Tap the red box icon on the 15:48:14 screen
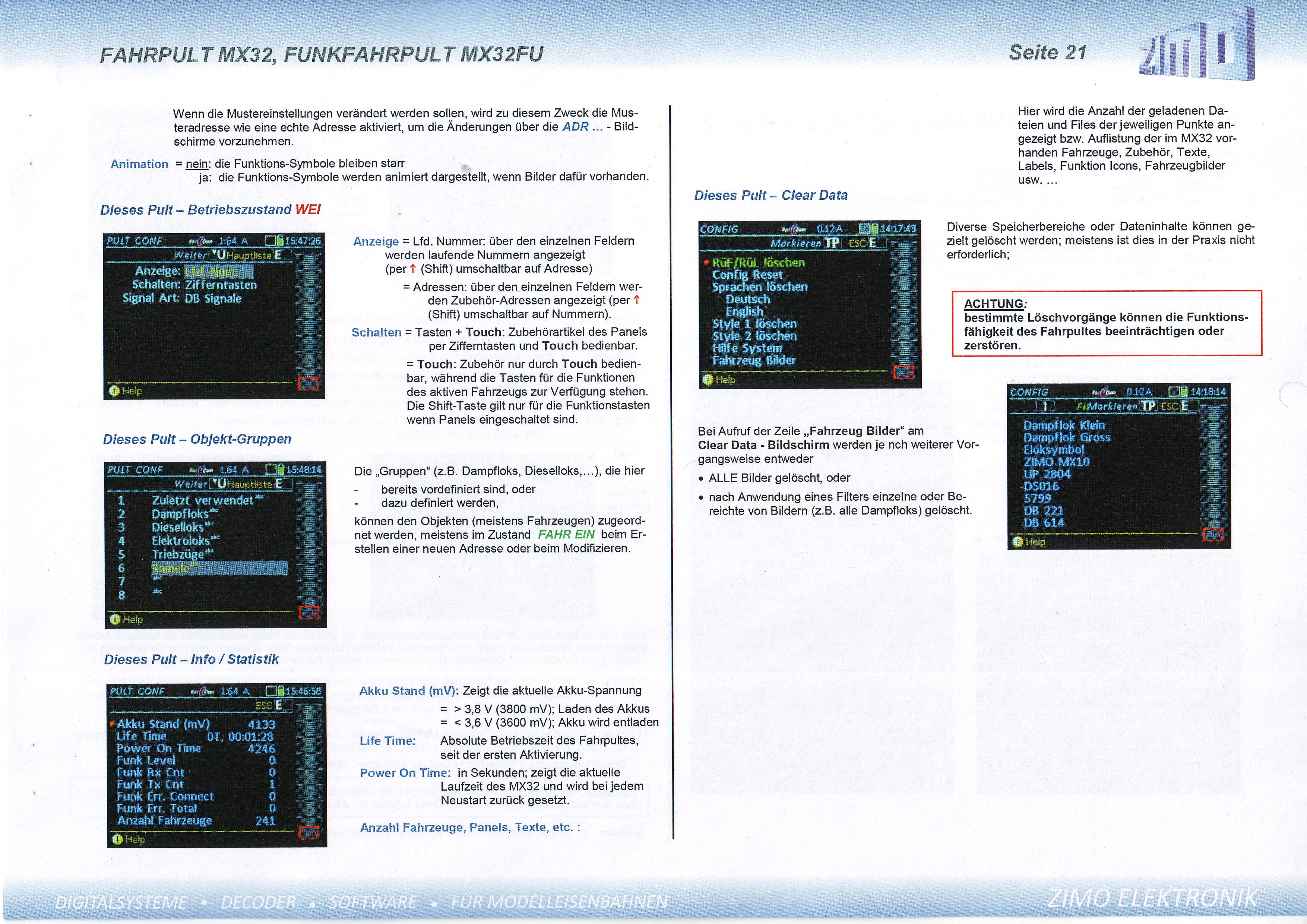Image resolution: width=1307 pixels, height=924 pixels. point(310,613)
